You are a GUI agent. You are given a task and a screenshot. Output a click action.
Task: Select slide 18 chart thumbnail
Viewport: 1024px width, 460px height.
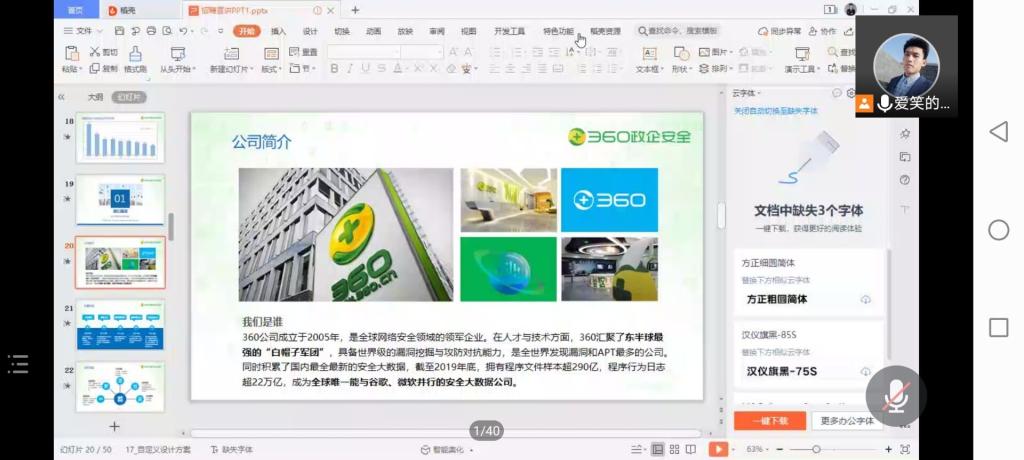pos(120,138)
